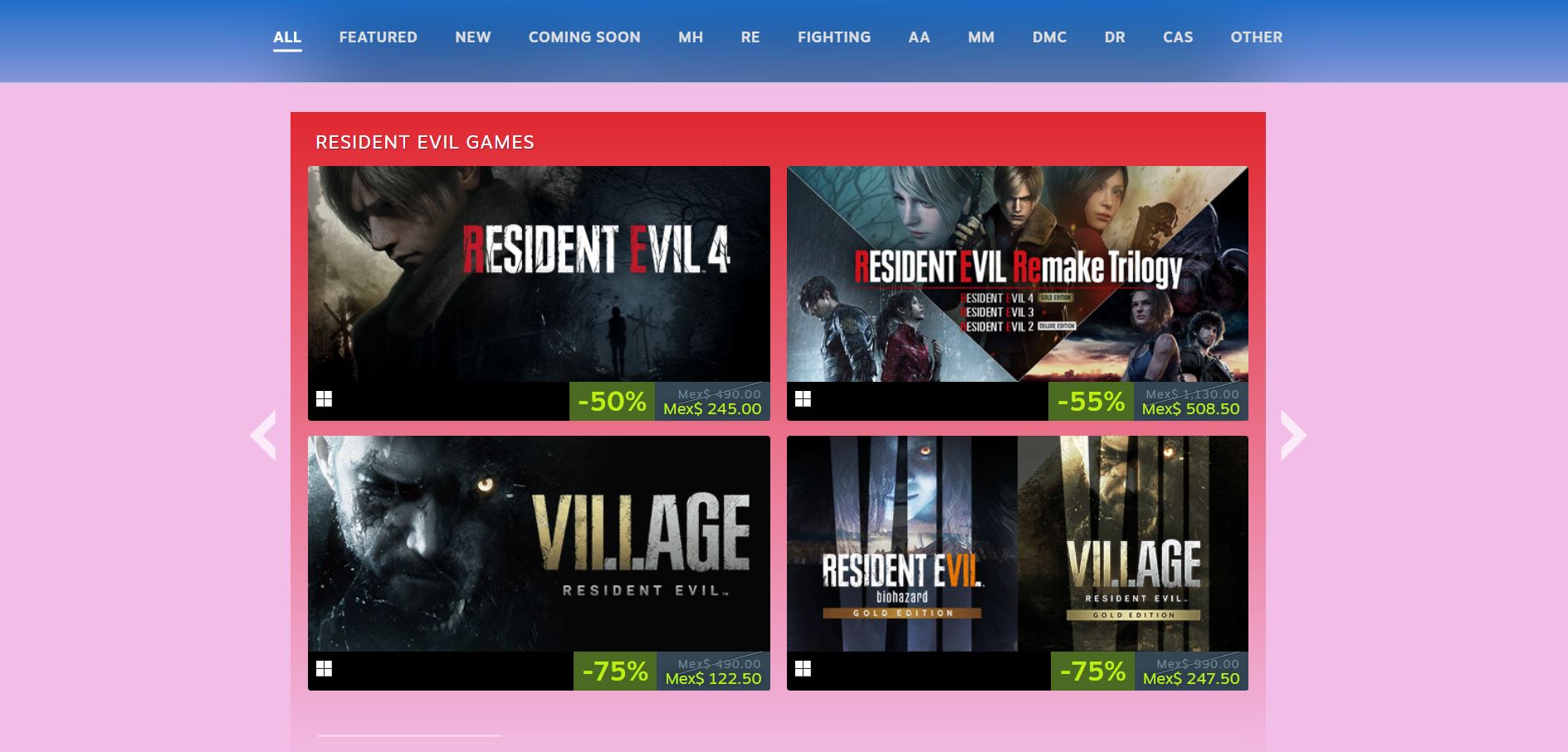1568x752 pixels.
Task: Switch to the DMC tab
Action: coord(1049,37)
